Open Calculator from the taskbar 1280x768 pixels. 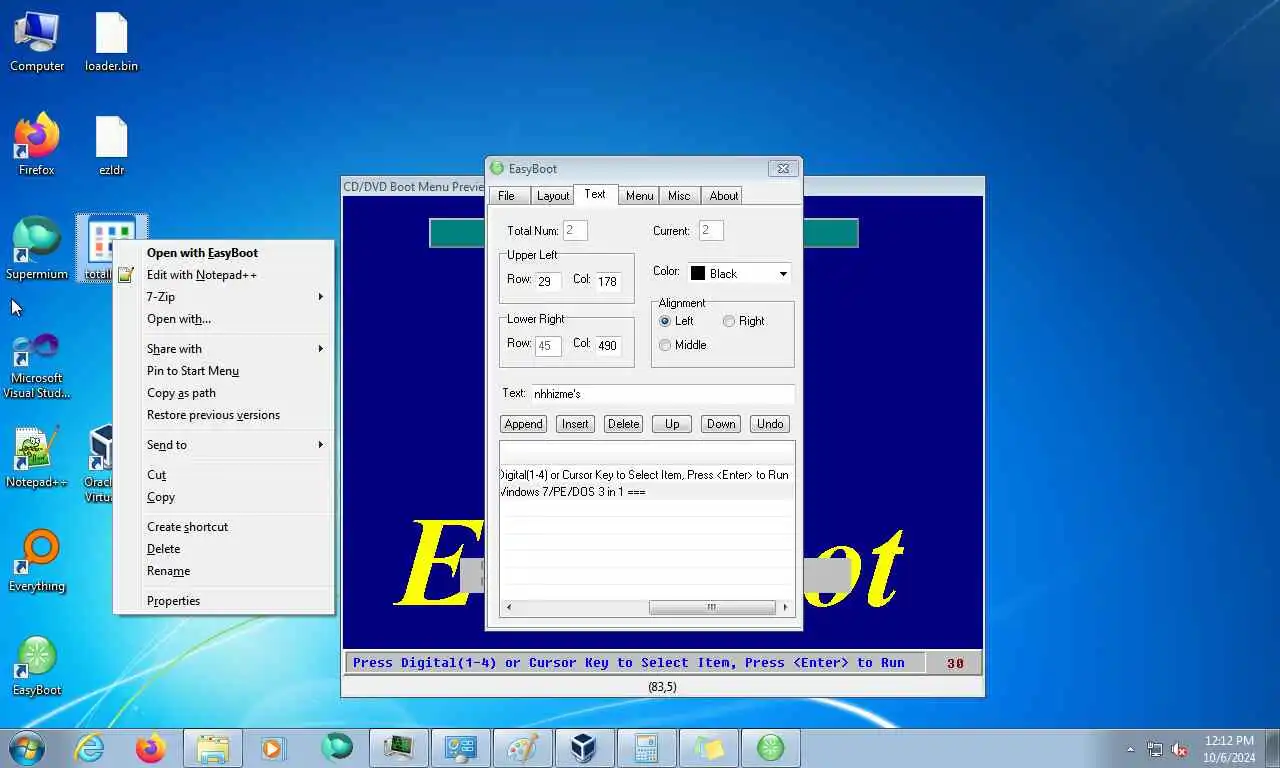[x=647, y=748]
